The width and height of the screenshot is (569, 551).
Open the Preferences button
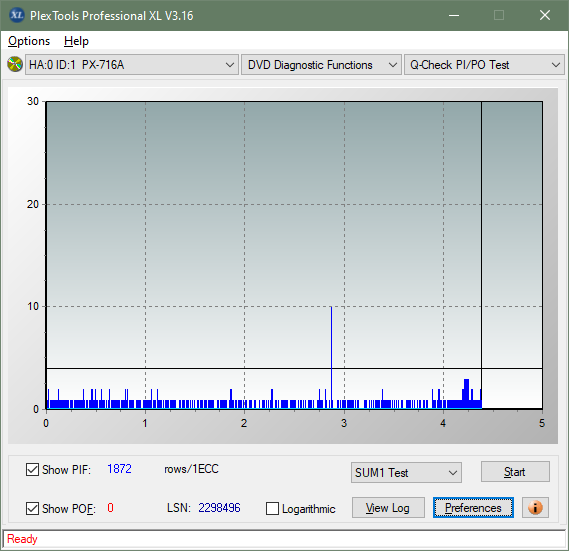coord(473,508)
